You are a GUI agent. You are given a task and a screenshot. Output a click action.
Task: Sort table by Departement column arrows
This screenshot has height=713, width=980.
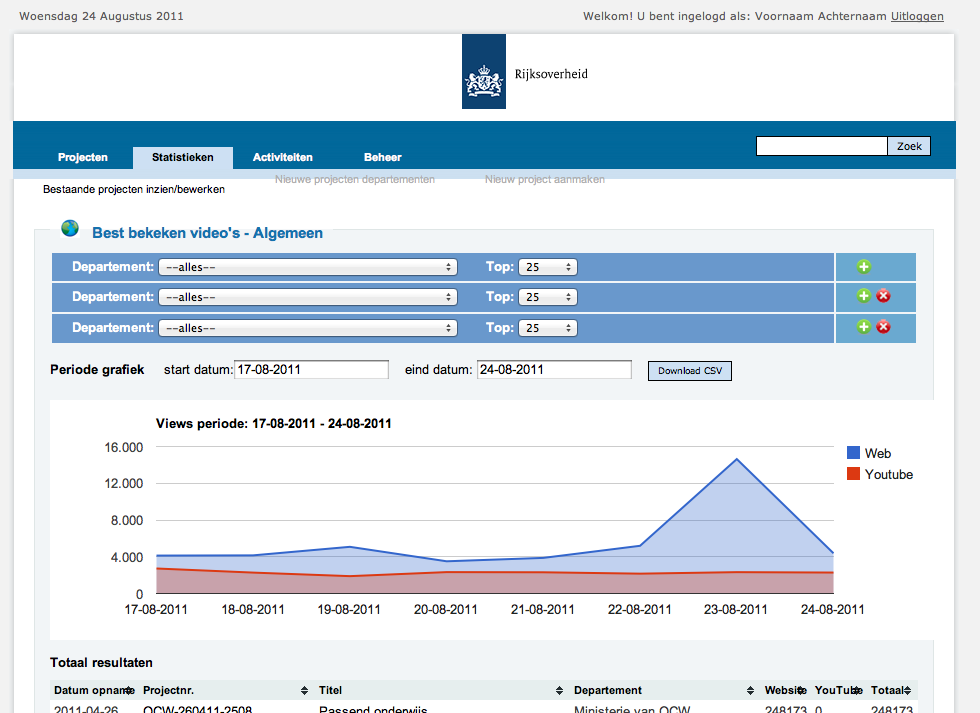750,691
